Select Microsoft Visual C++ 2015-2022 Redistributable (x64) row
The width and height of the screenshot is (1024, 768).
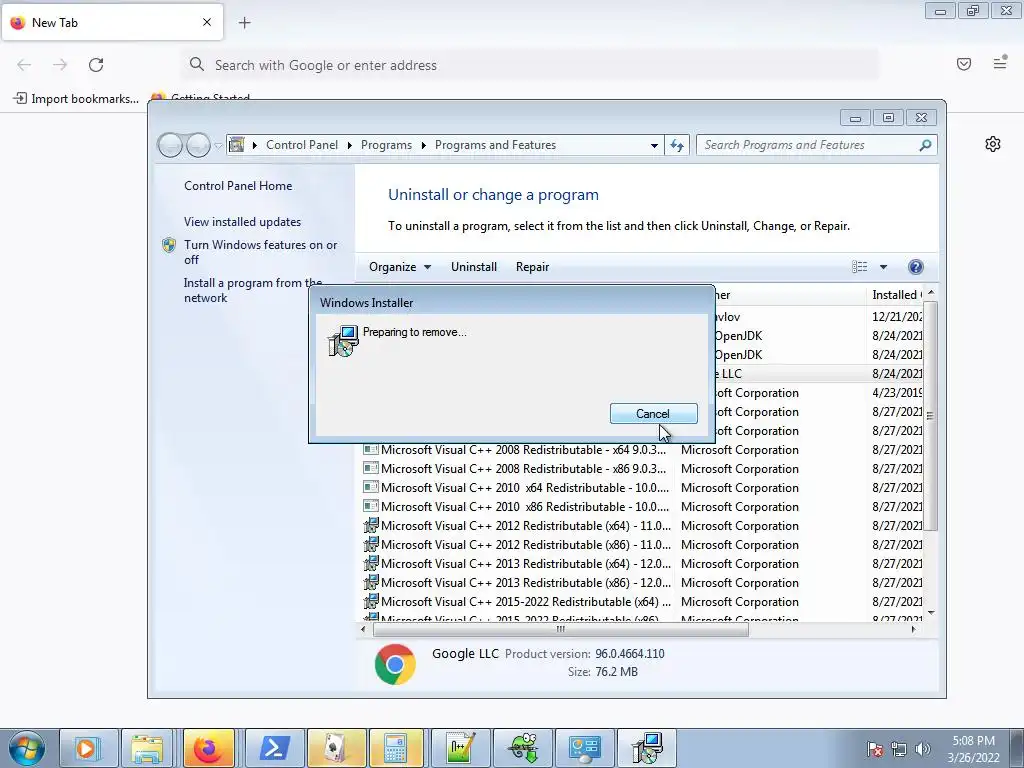[x=643, y=601]
